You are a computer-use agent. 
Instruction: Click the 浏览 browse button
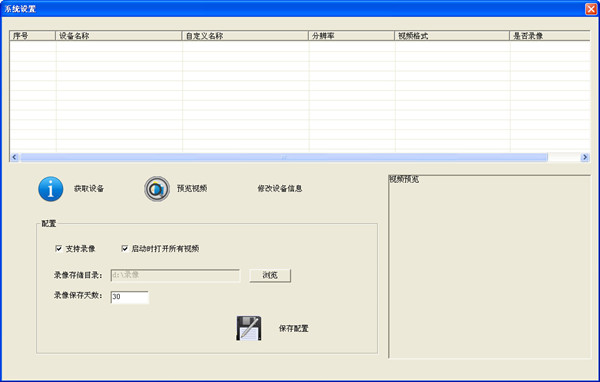(270, 275)
